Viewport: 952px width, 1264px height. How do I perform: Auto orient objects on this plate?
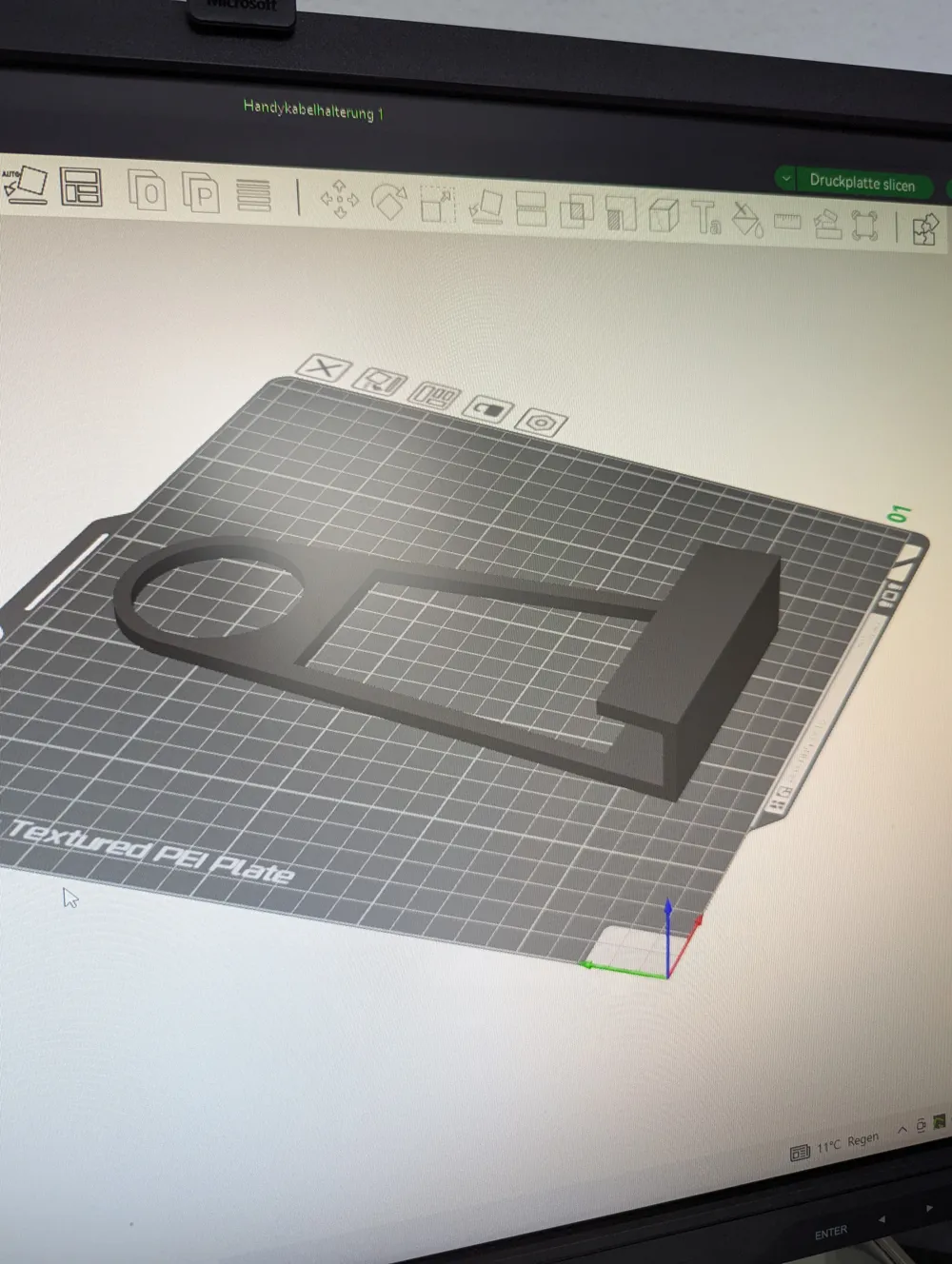[x=380, y=382]
